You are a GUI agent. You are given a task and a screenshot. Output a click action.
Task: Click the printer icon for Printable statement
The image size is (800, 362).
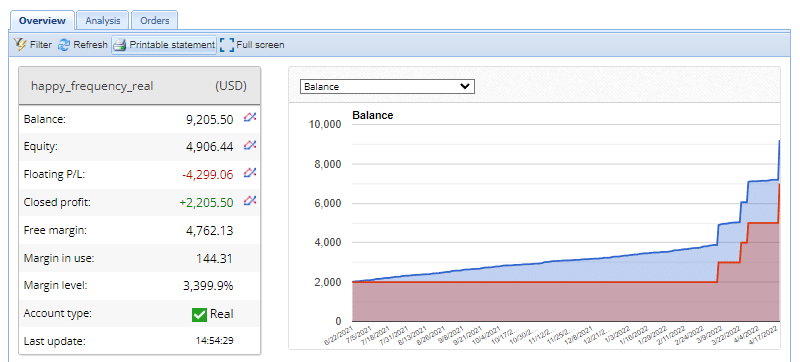tap(119, 45)
